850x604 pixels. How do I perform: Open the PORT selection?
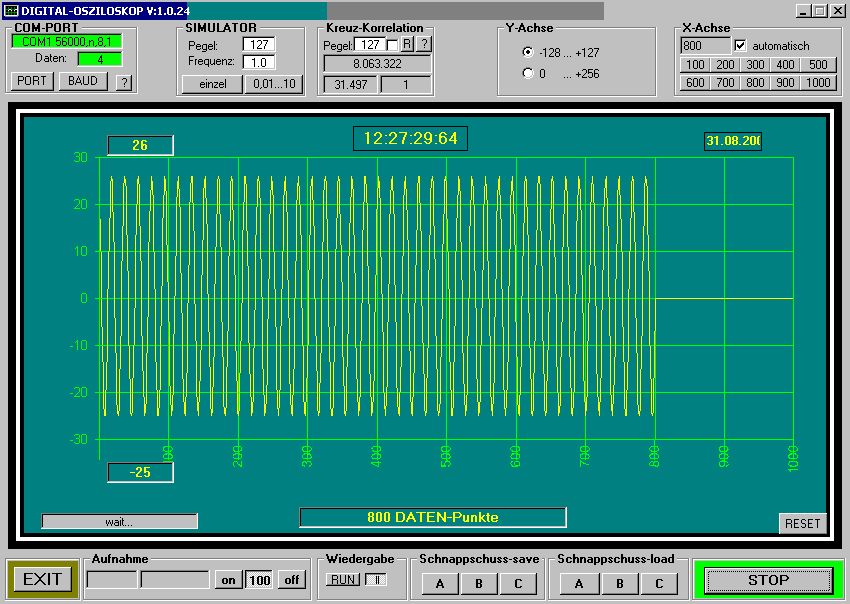point(32,81)
